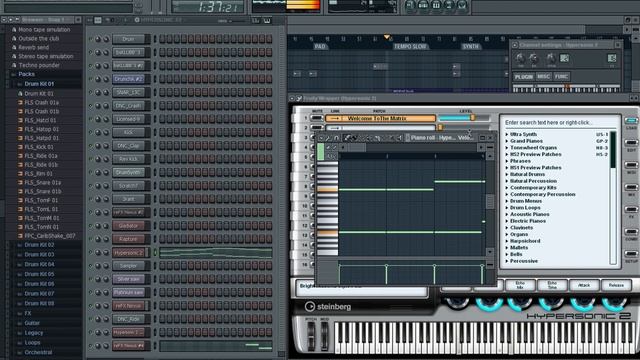Click the rightmost square icon in Channel settings
The width and height of the screenshot is (640, 360).
click(x=611, y=58)
